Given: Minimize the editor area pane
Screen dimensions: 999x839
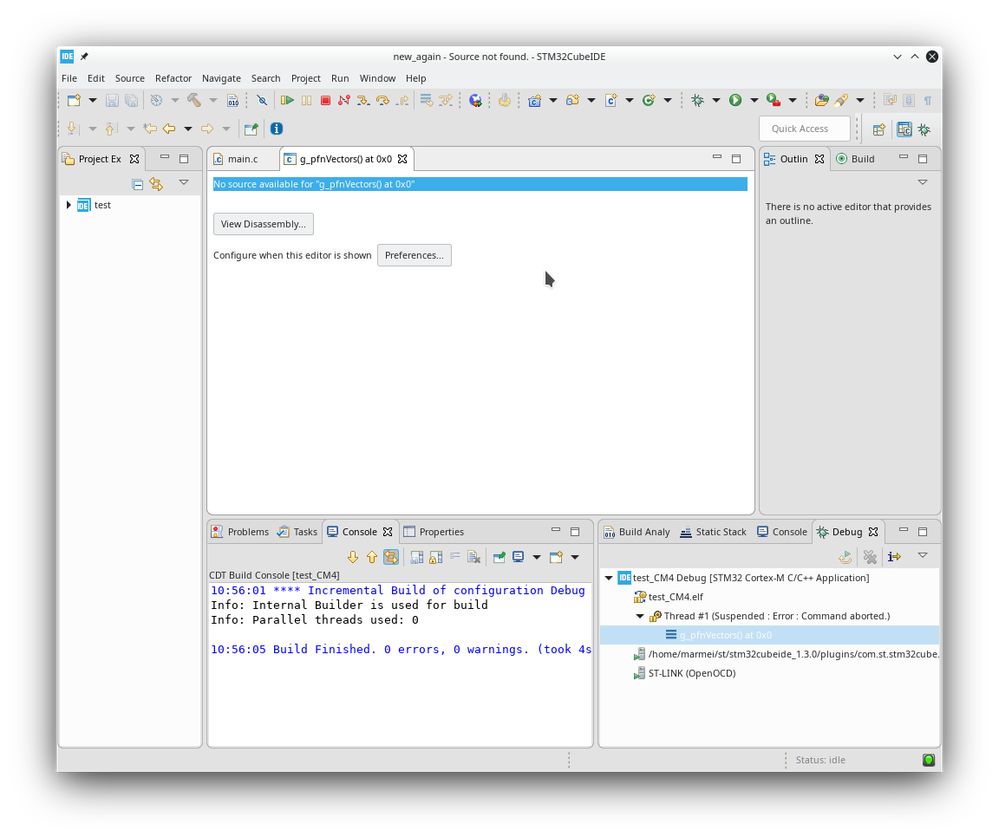Looking at the screenshot, I should click(x=717, y=157).
